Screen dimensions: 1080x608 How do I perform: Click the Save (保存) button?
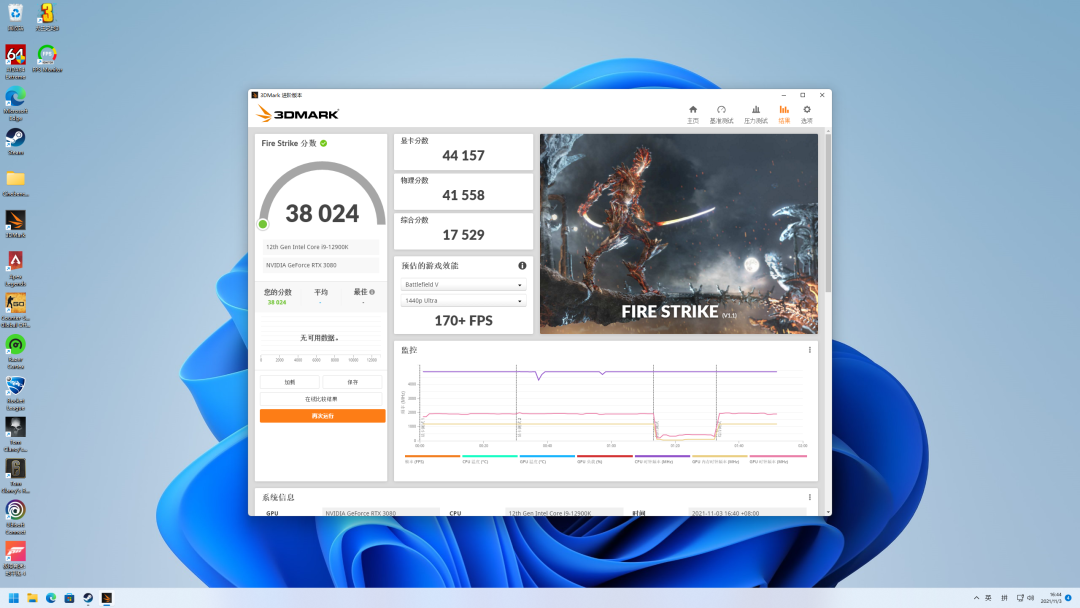tap(353, 382)
